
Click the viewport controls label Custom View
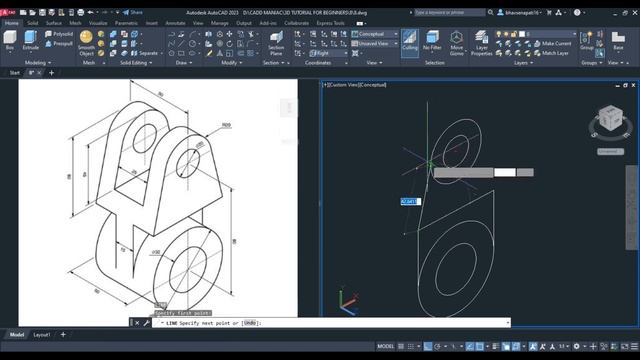(x=344, y=85)
